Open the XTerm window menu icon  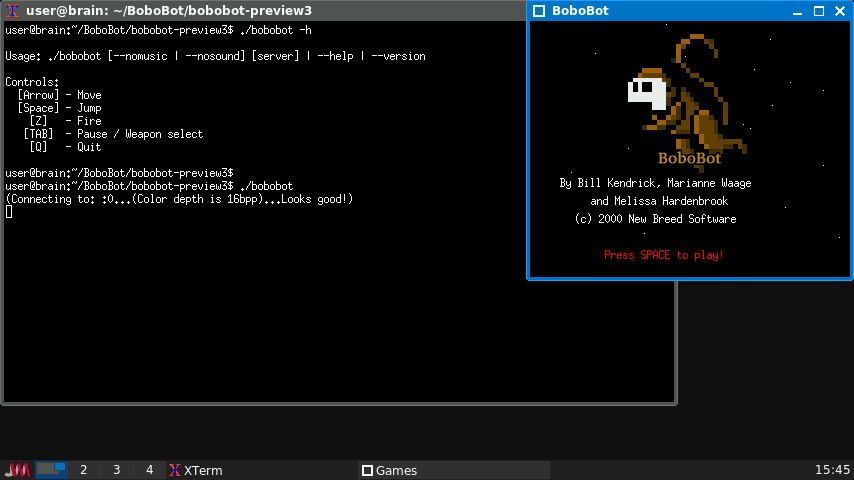(x=13, y=11)
